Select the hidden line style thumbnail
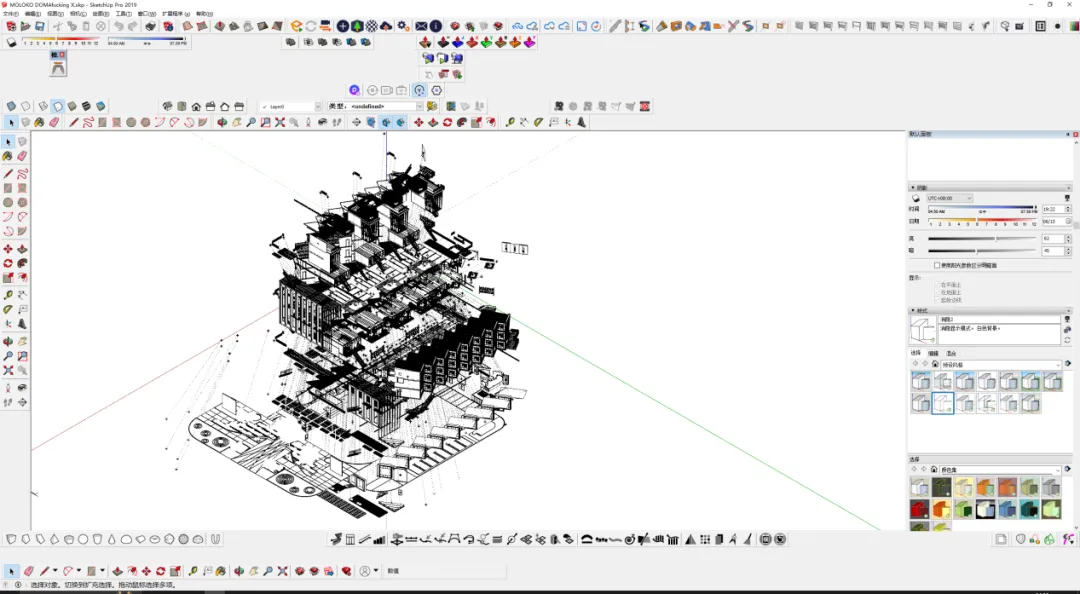 [943, 403]
